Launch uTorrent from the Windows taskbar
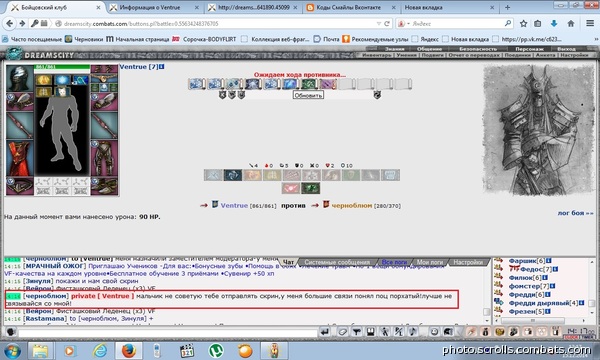Image resolution: width=600 pixels, height=360 pixels. pyautogui.click(x=216, y=351)
